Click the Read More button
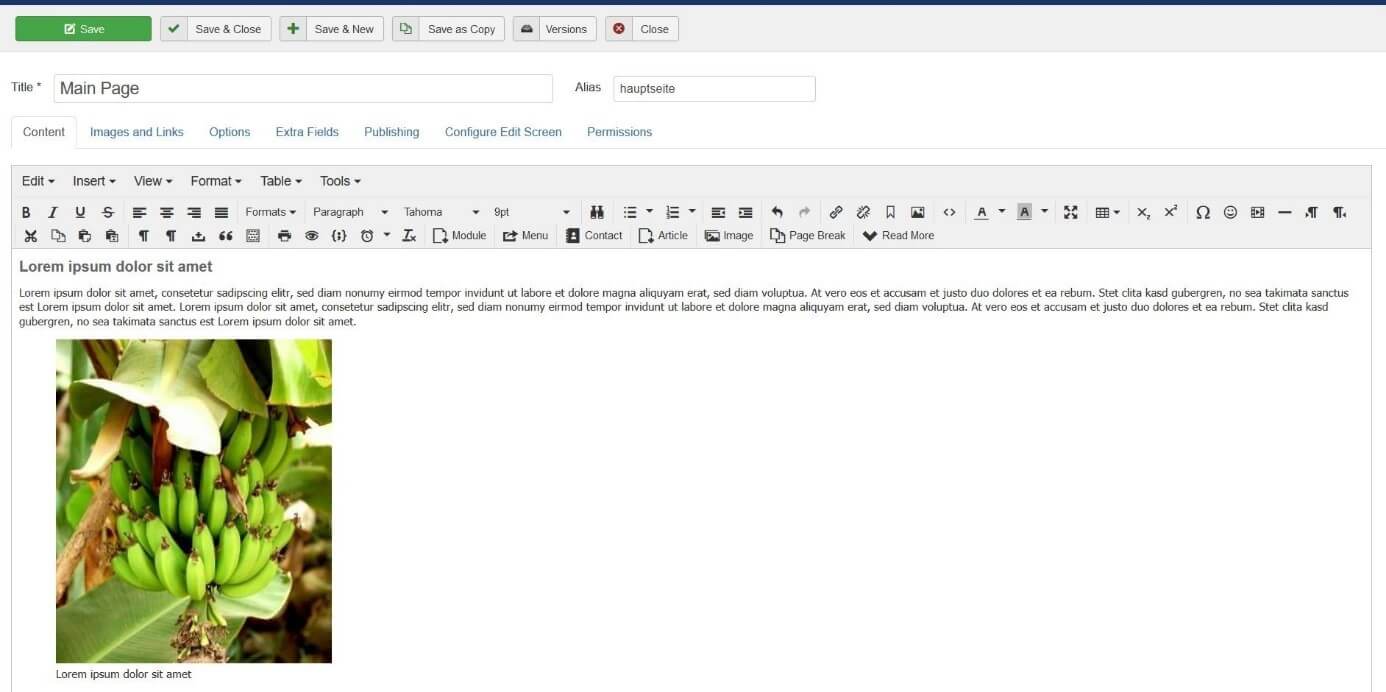The width and height of the screenshot is (1386, 692). 898,236
